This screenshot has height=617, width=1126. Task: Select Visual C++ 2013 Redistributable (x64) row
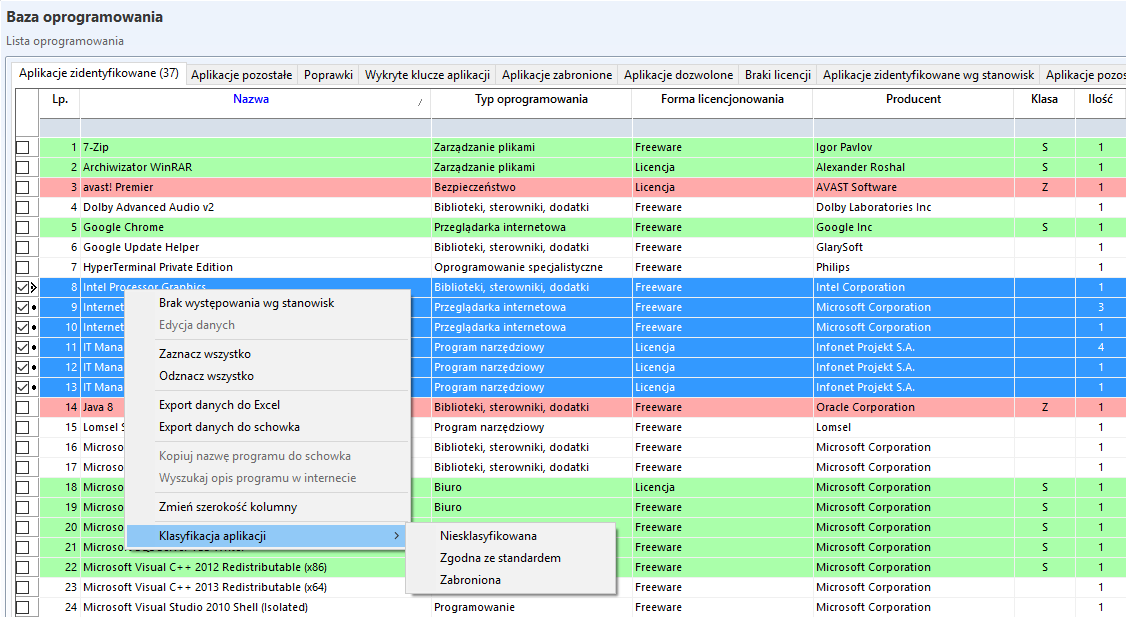pos(205,588)
